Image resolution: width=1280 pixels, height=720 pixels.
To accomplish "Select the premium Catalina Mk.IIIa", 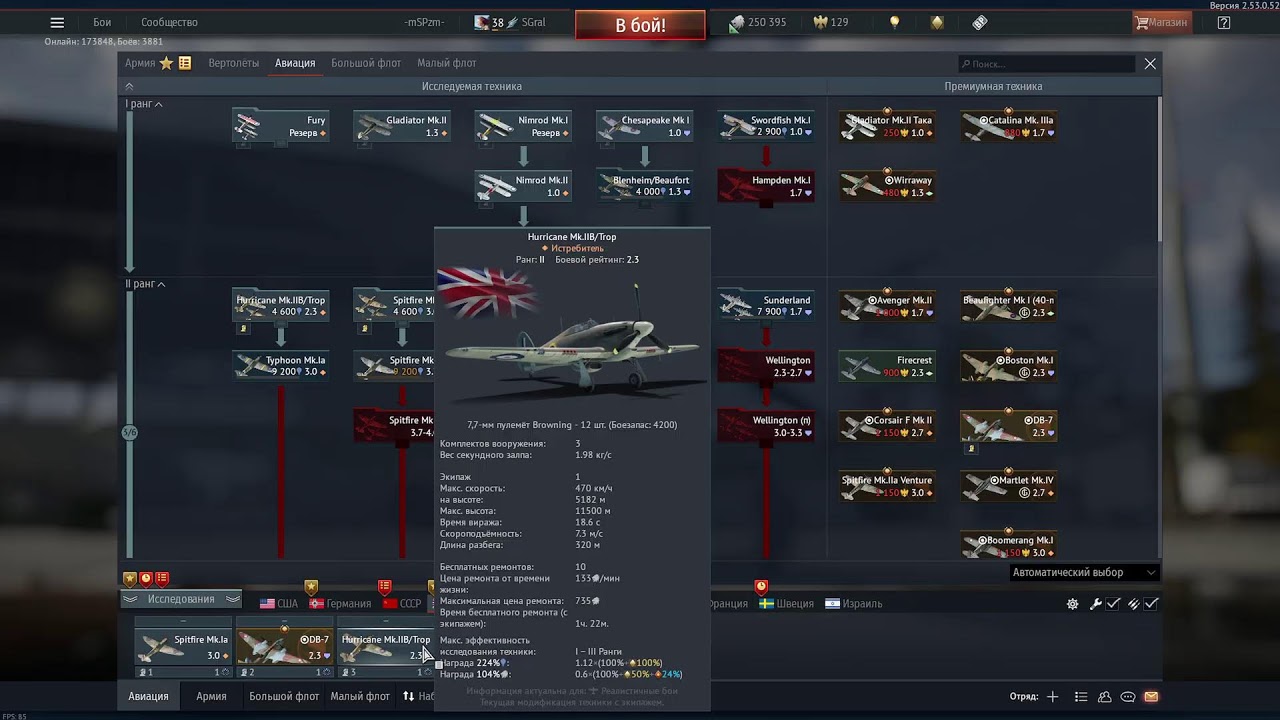I will click(1008, 126).
